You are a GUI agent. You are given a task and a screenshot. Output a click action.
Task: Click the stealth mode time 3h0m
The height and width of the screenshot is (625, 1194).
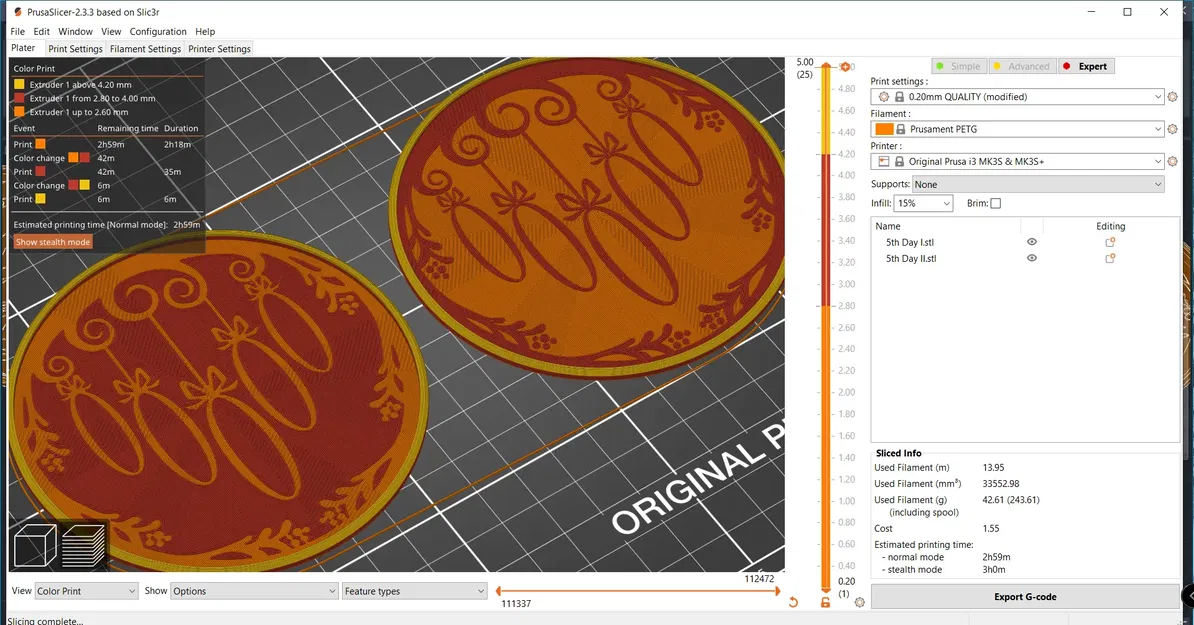pyautogui.click(x=994, y=569)
